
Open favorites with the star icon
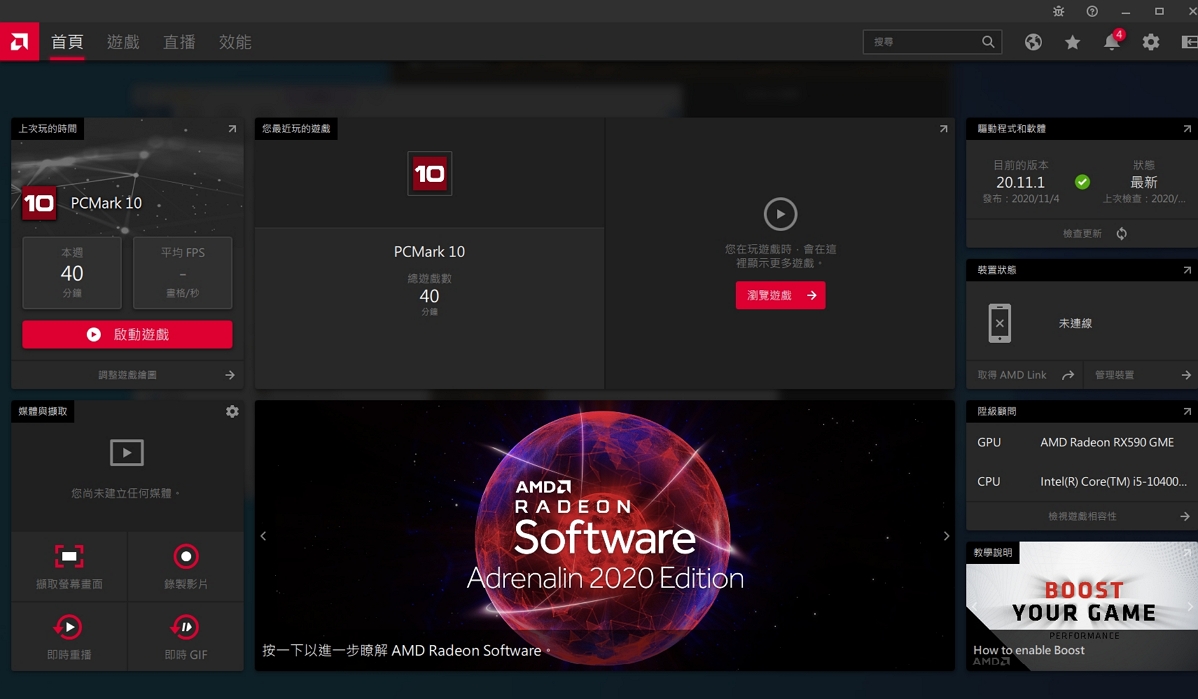click(x=1073, y=42)
